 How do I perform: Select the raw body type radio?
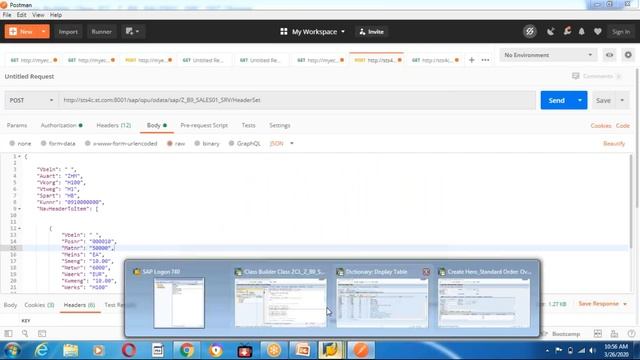170,143
